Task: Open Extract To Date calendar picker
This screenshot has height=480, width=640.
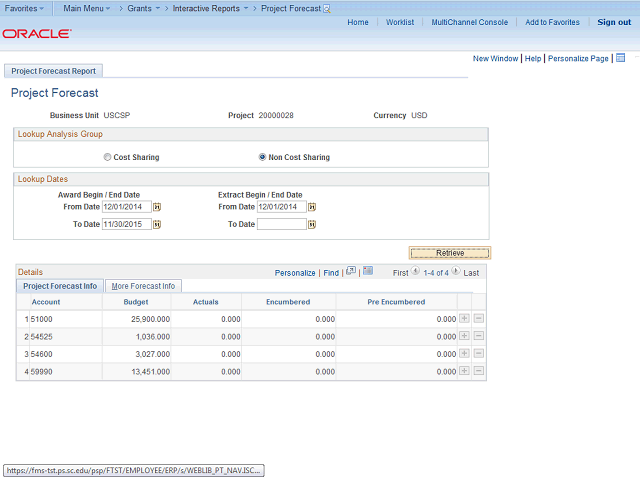Action: point(312,225)
